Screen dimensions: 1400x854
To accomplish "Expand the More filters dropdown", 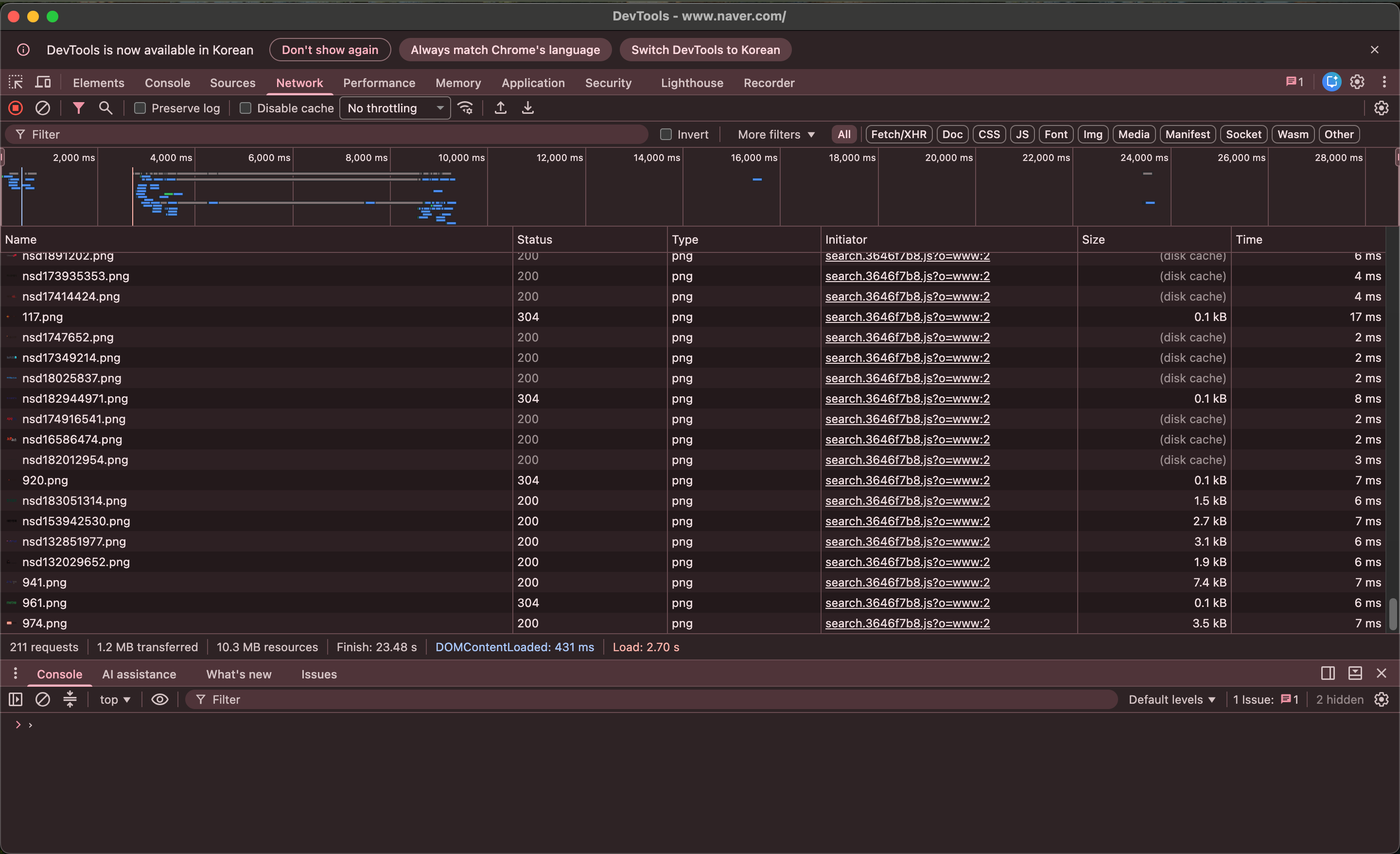I will pos(776,134).
